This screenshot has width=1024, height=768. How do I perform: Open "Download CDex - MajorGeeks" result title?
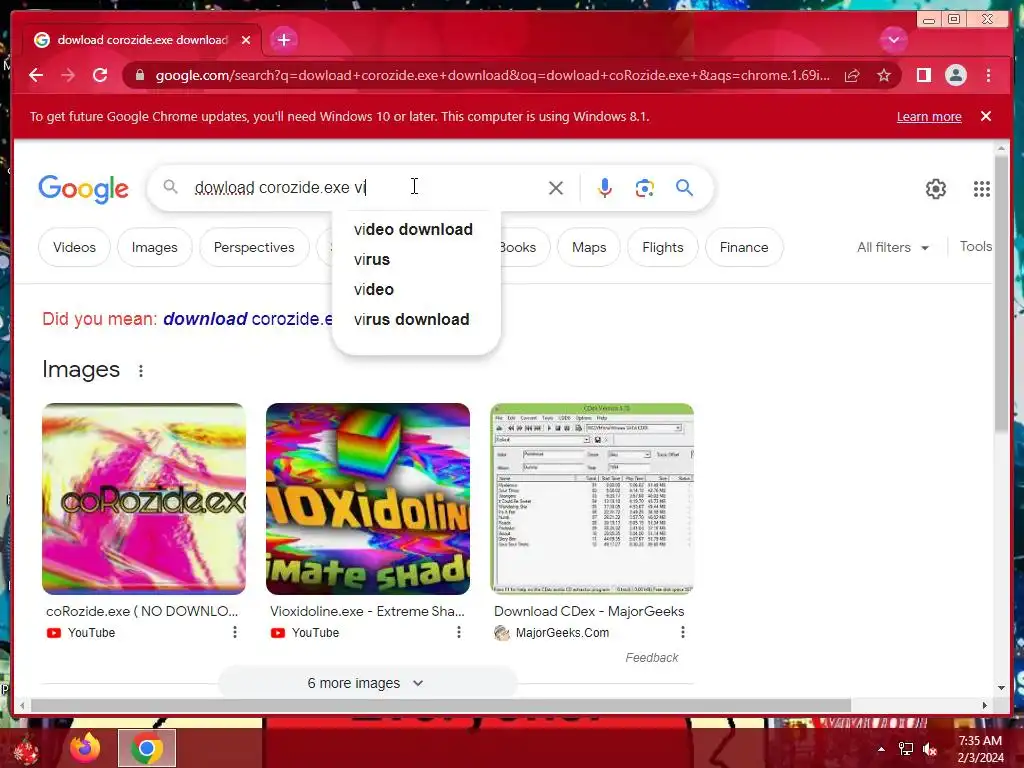[589, 611]
